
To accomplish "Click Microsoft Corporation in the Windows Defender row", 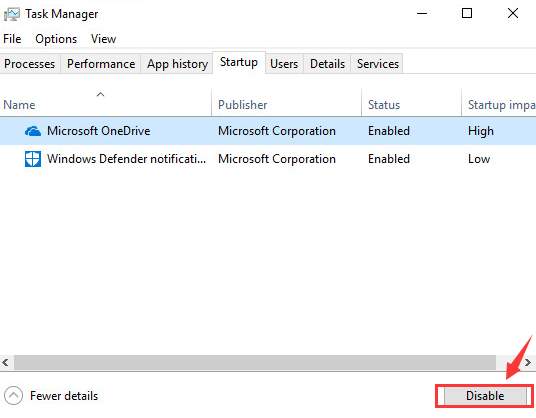I will (x=277, y=159).
